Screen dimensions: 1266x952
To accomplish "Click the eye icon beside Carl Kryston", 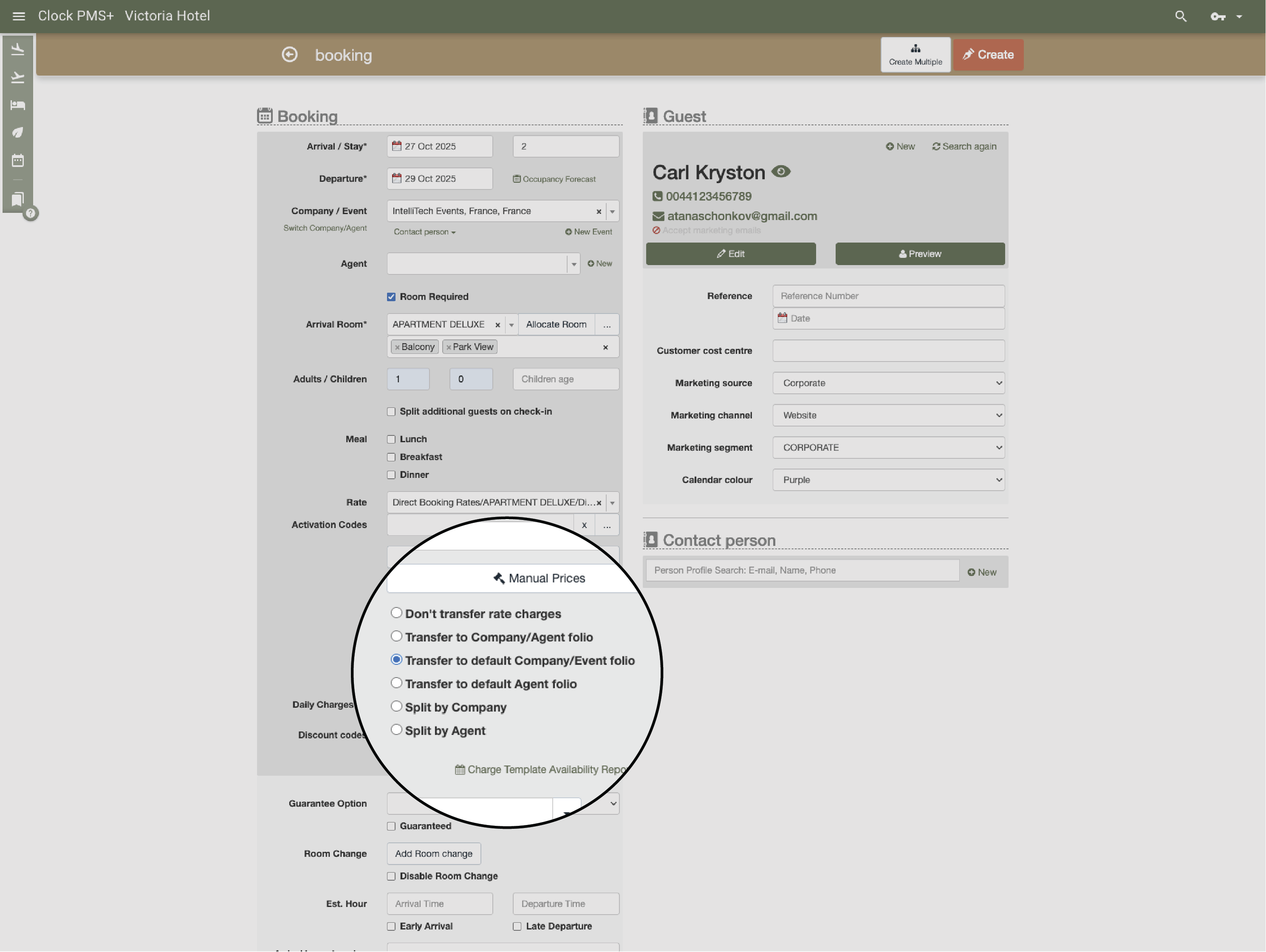I will 781,172.
